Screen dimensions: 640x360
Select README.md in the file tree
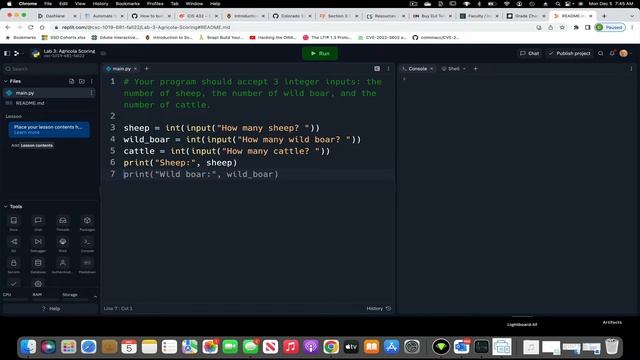tap(30, 103)
